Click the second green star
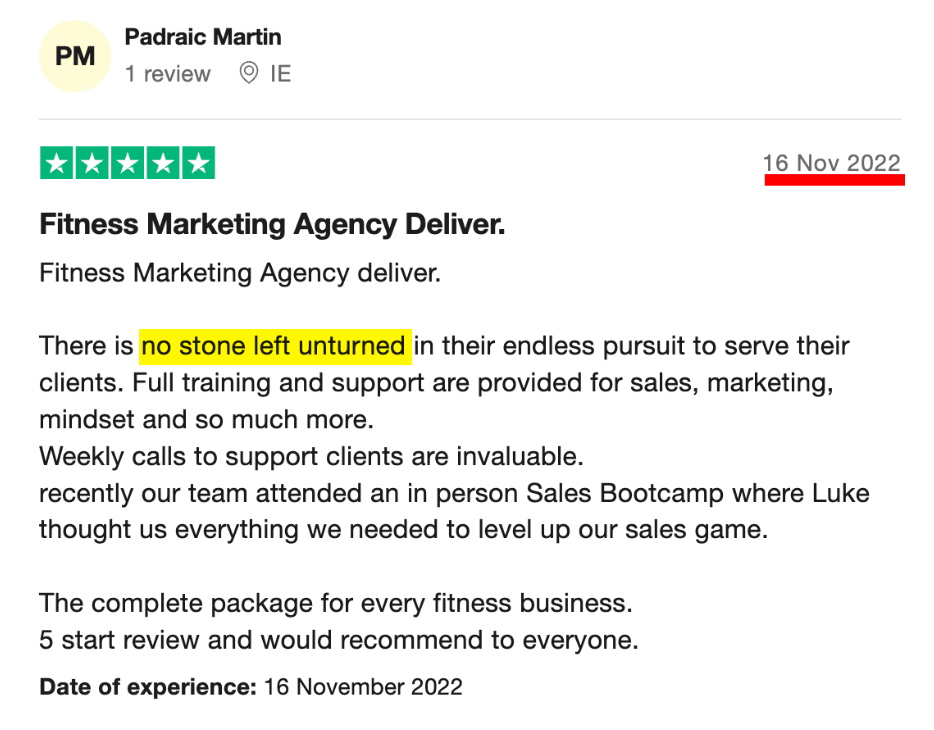 [x=92, y=163]
